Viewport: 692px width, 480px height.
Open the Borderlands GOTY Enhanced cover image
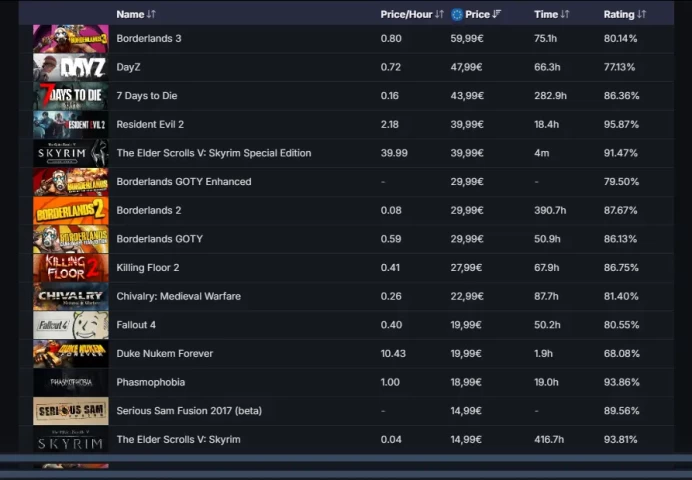tap(71, 182)
